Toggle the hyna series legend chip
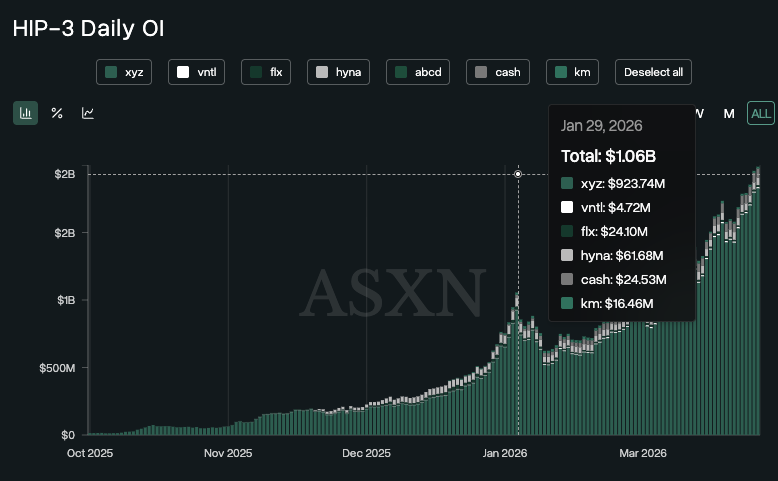The width and height of the screenshot is (778, 481). [x=338, y=72]
